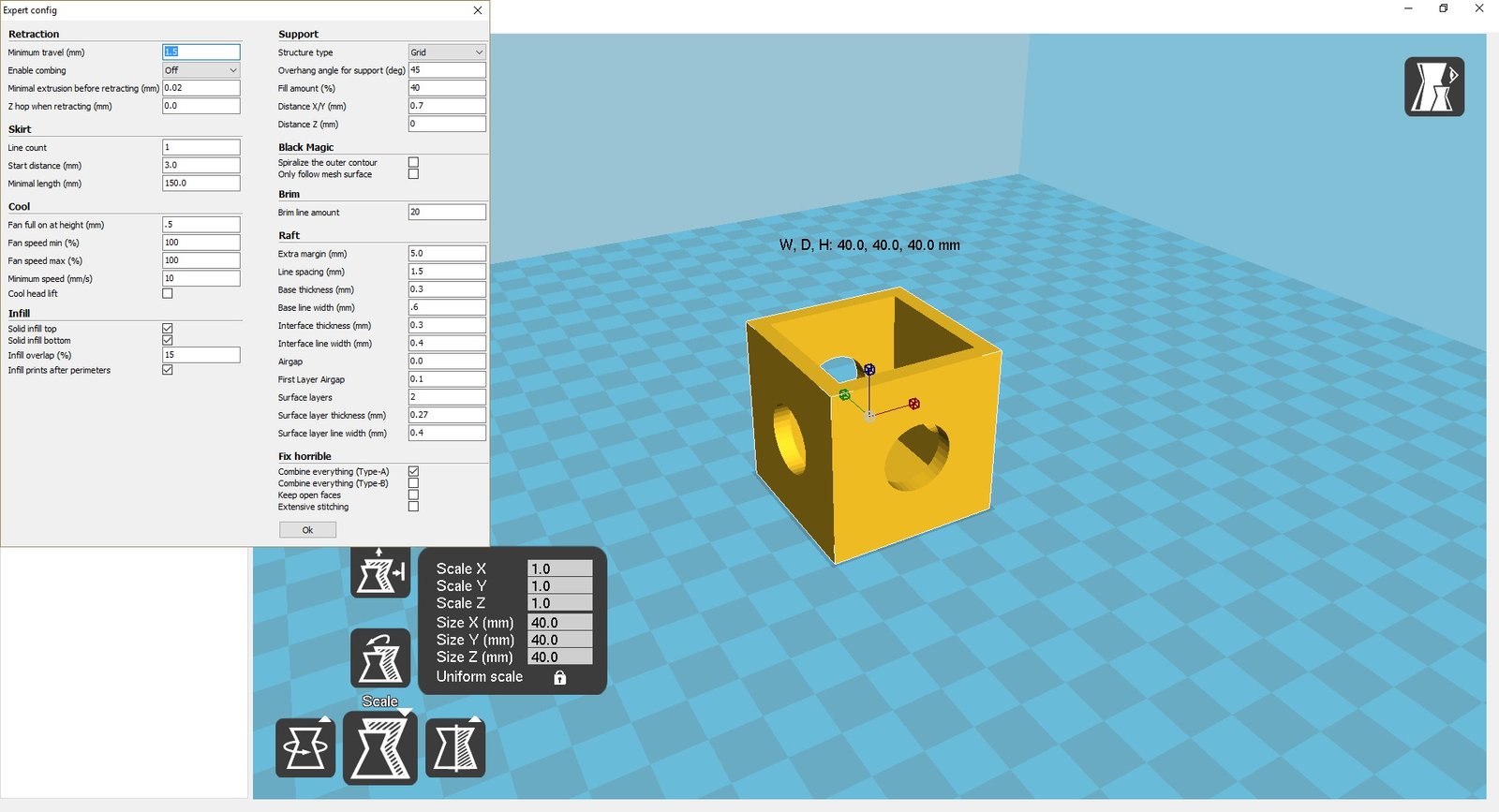Close the Expert config dialog
1499x812 pixels.
coord(478,10)
